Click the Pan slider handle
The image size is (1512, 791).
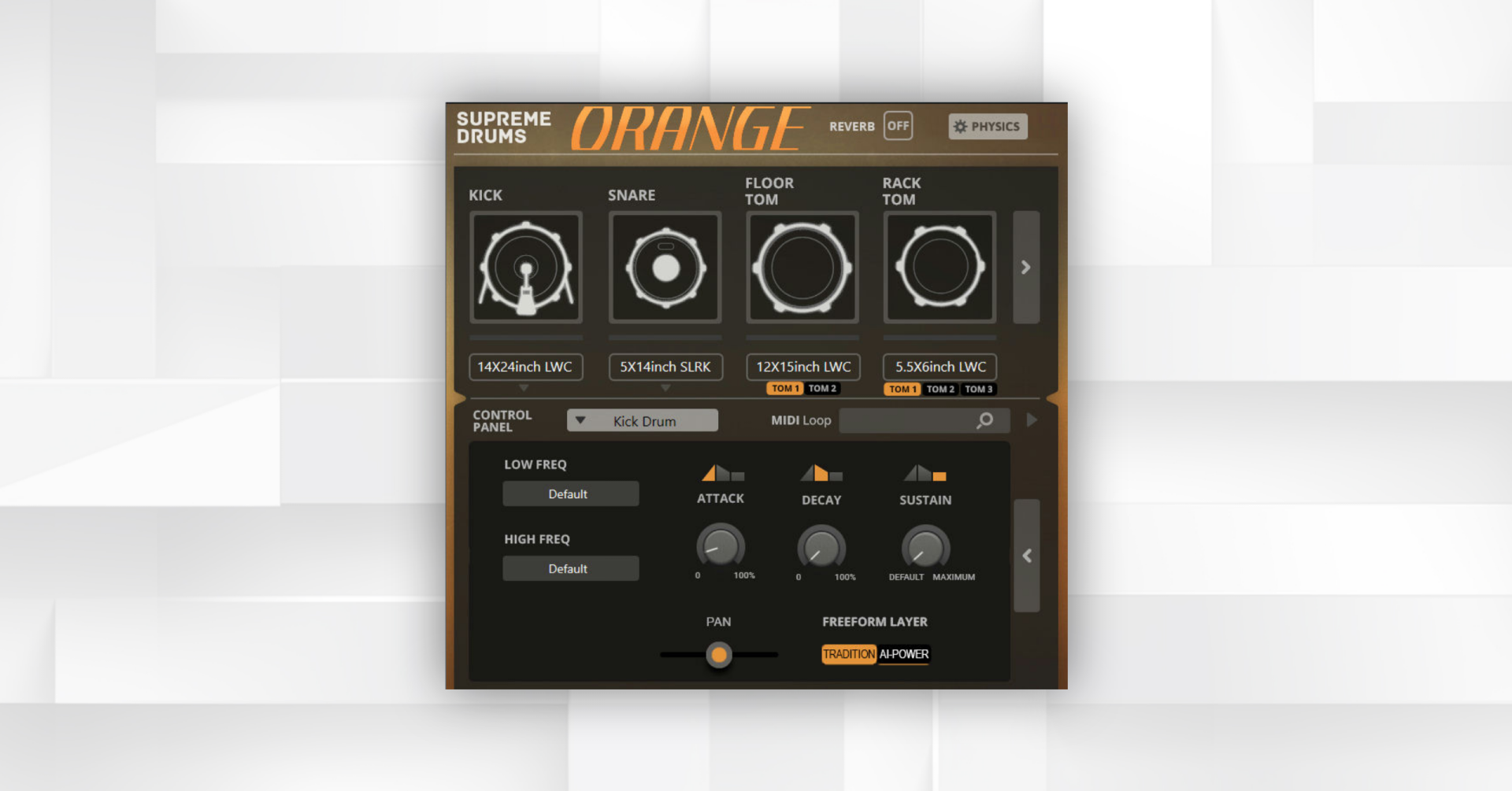point(719,654)
